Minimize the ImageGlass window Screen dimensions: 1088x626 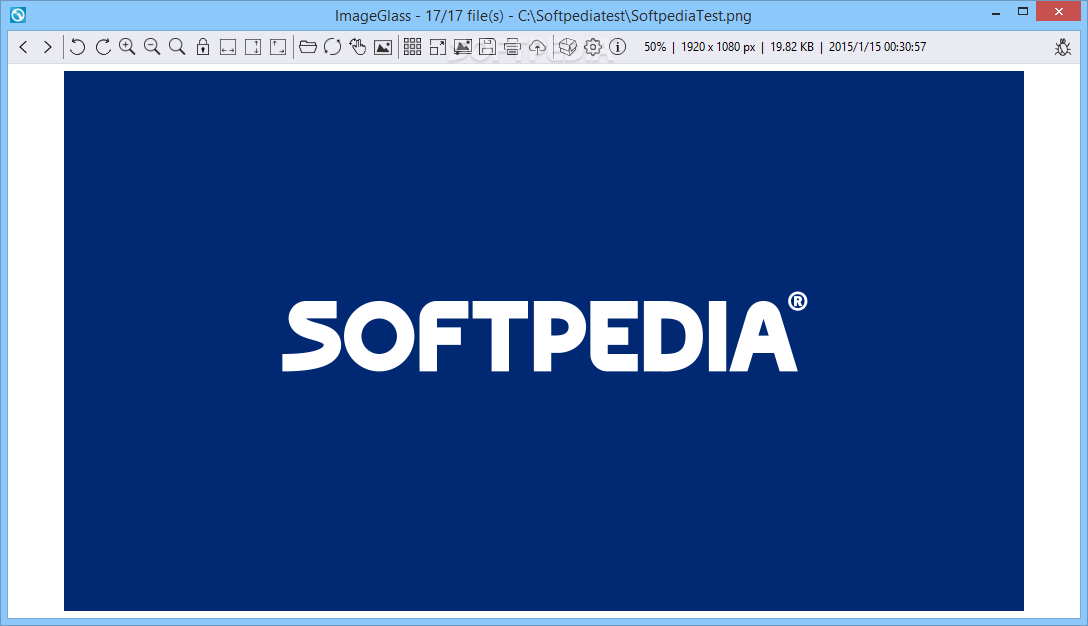pos(996,12)
